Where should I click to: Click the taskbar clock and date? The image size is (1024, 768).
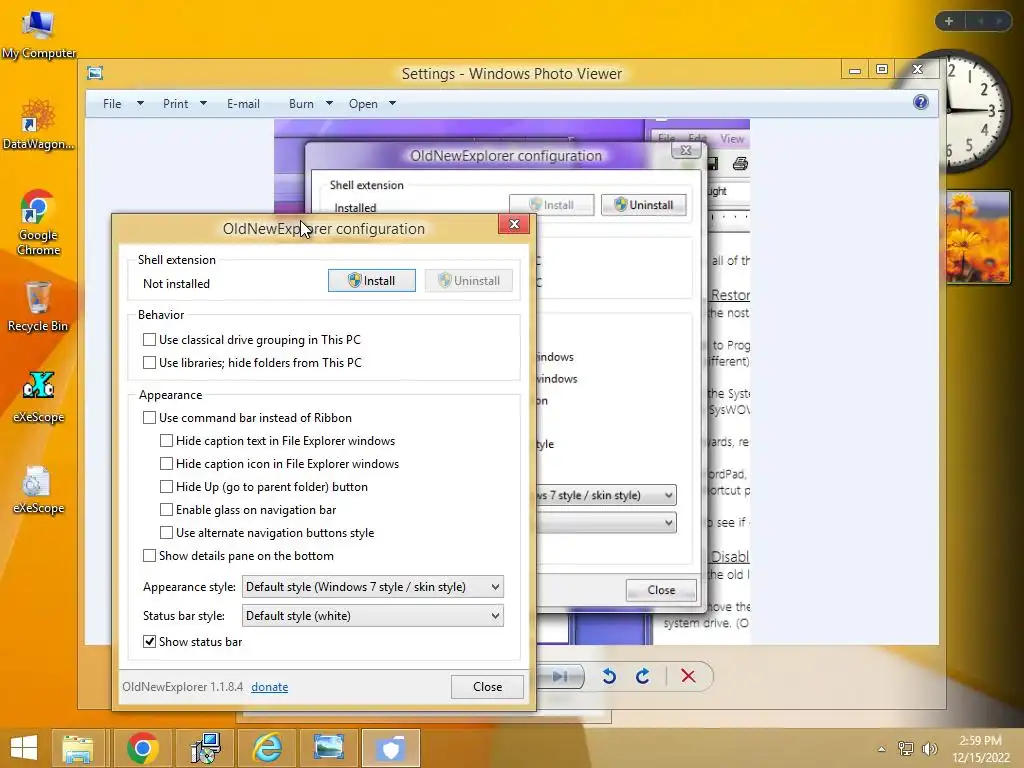(x=980, y=749)
